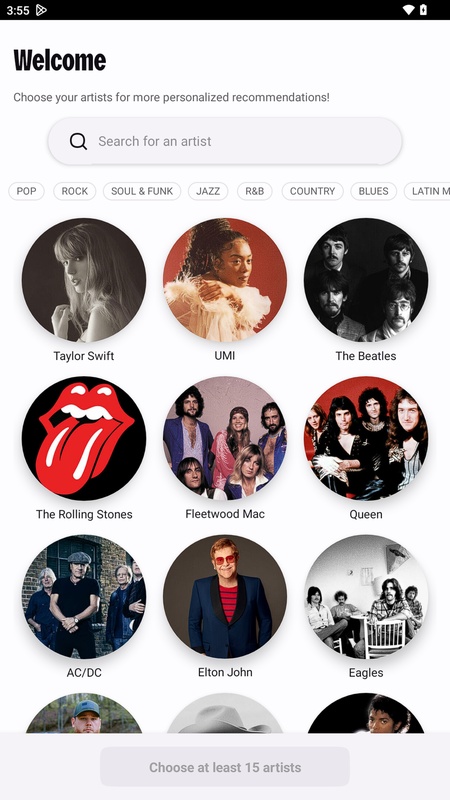Toggle the SOUL & FUNK genre filter

(x=142, y=191)
